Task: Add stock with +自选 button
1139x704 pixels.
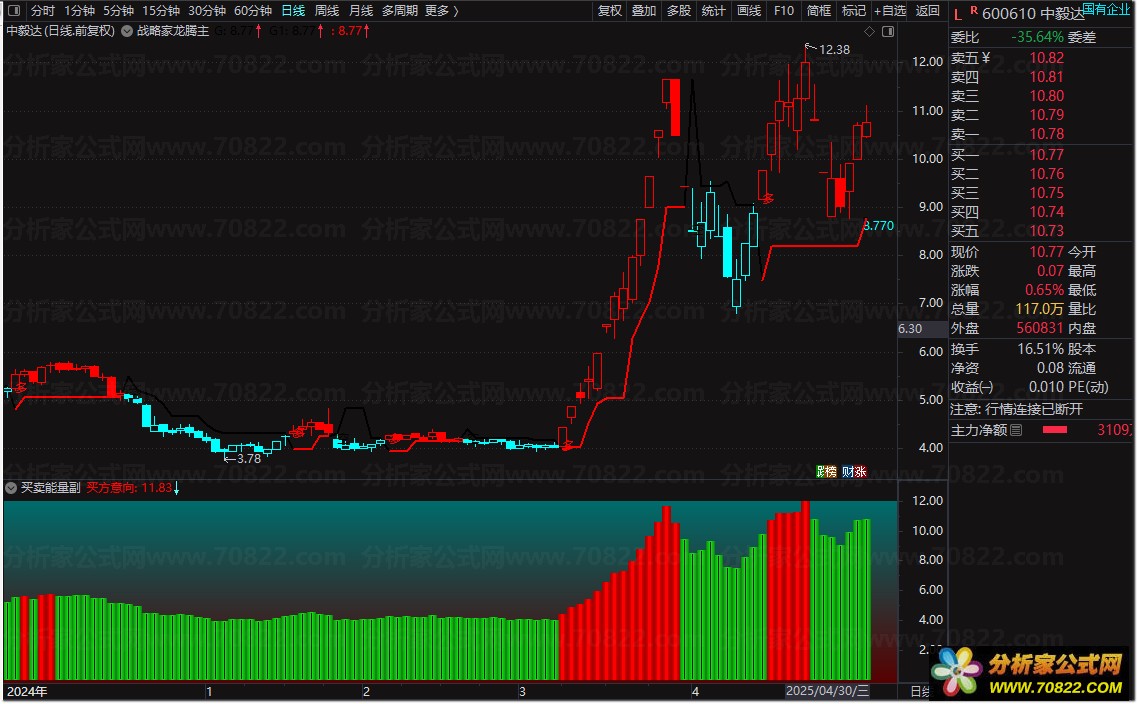Action: click(x=890, y=10)
